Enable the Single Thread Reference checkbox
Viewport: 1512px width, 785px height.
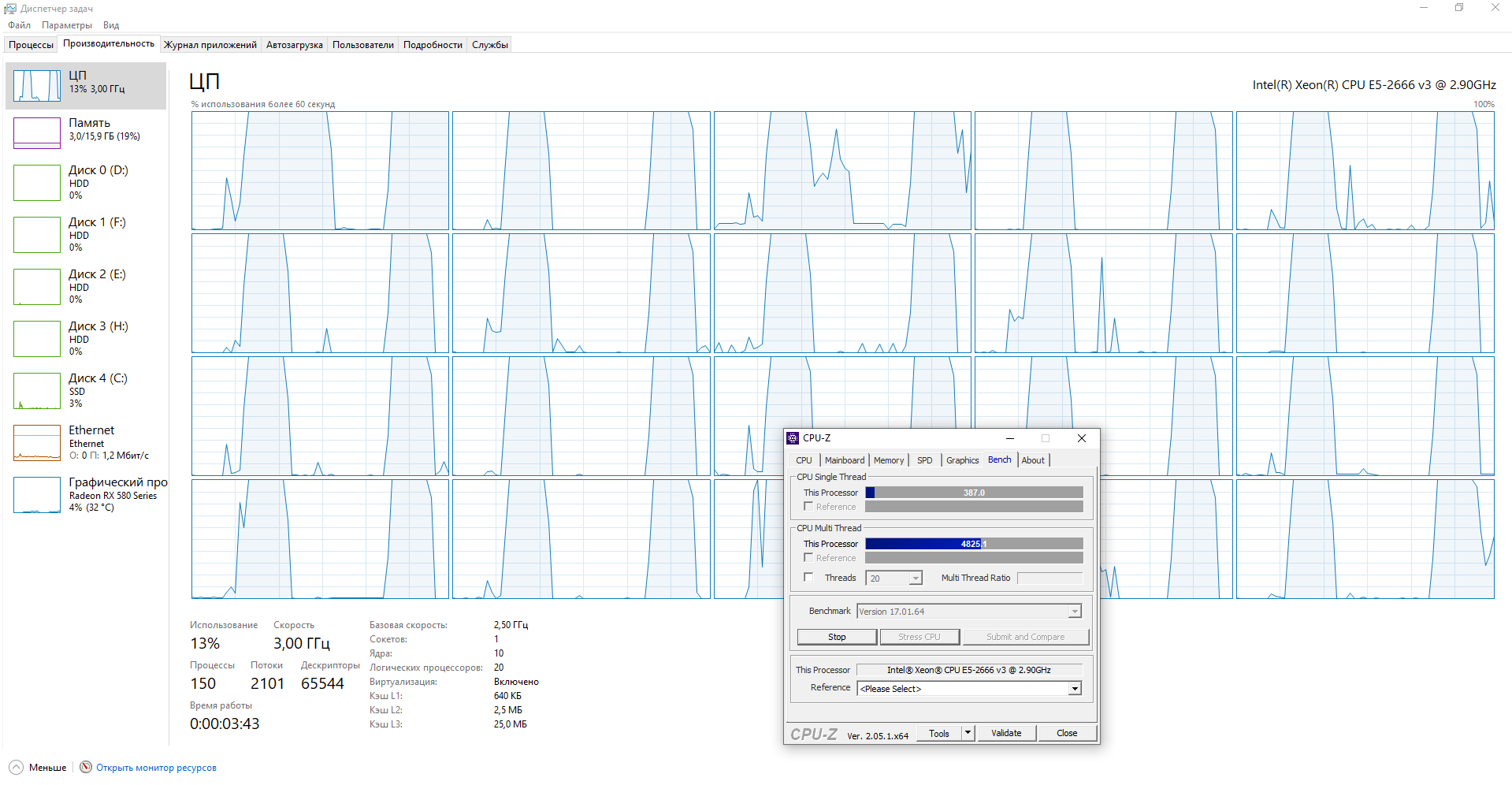coord(808,507)
